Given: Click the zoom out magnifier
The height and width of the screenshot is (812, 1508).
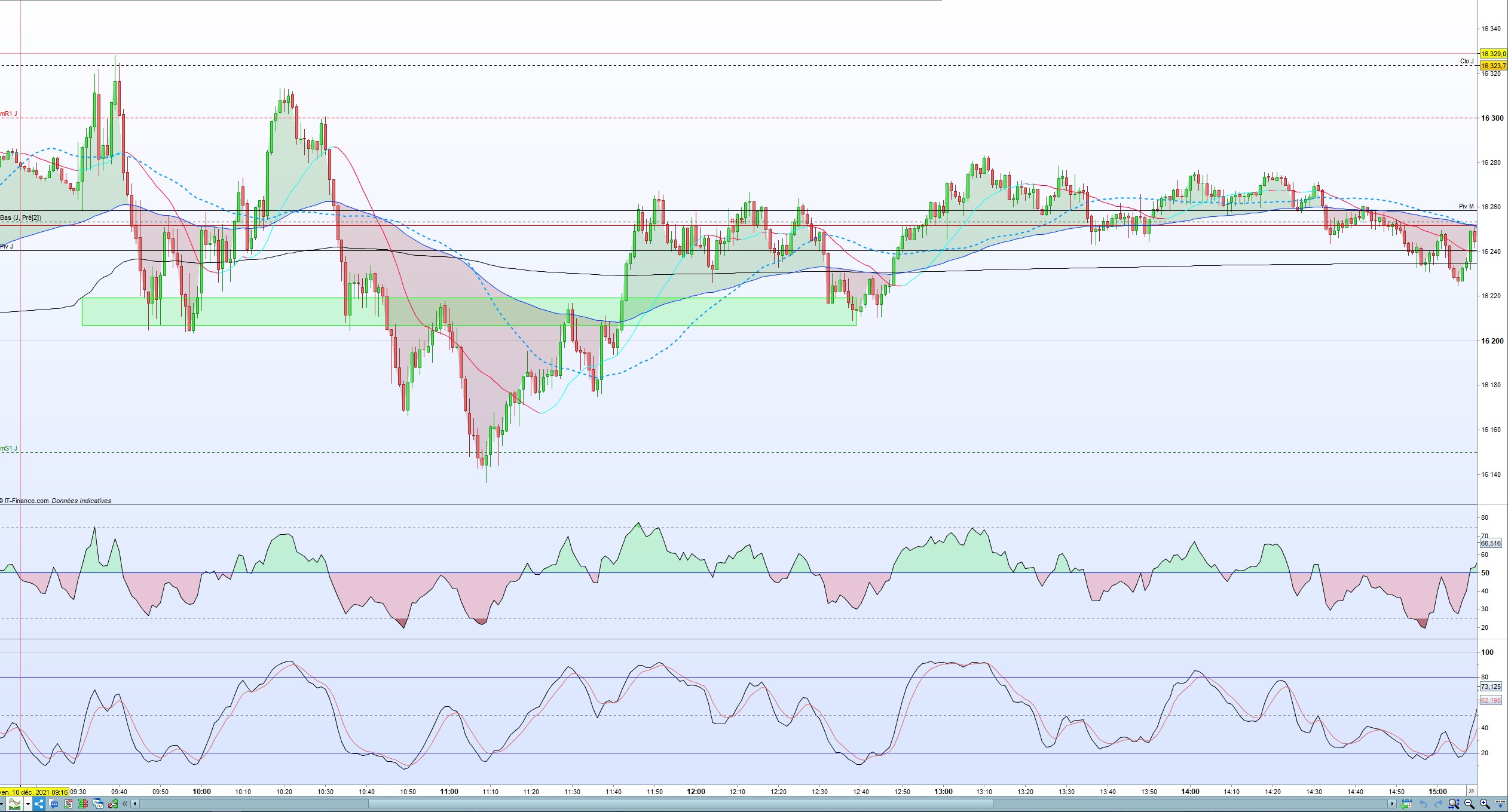Looking at the screenshot, I should 1469,804.
